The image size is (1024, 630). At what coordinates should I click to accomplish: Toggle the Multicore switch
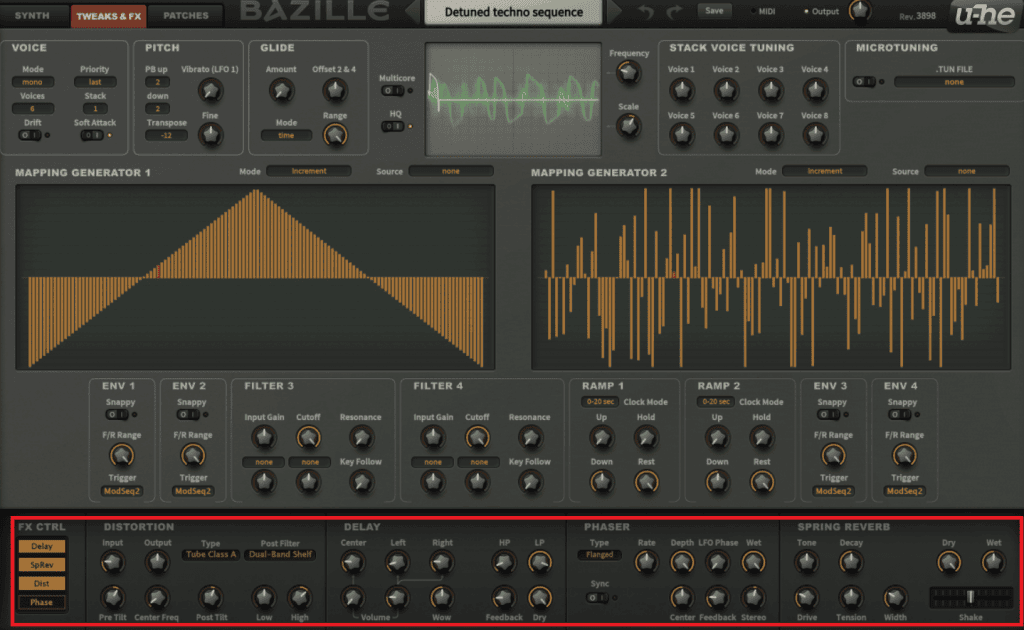pyautogui.click(x=393, y=91)
